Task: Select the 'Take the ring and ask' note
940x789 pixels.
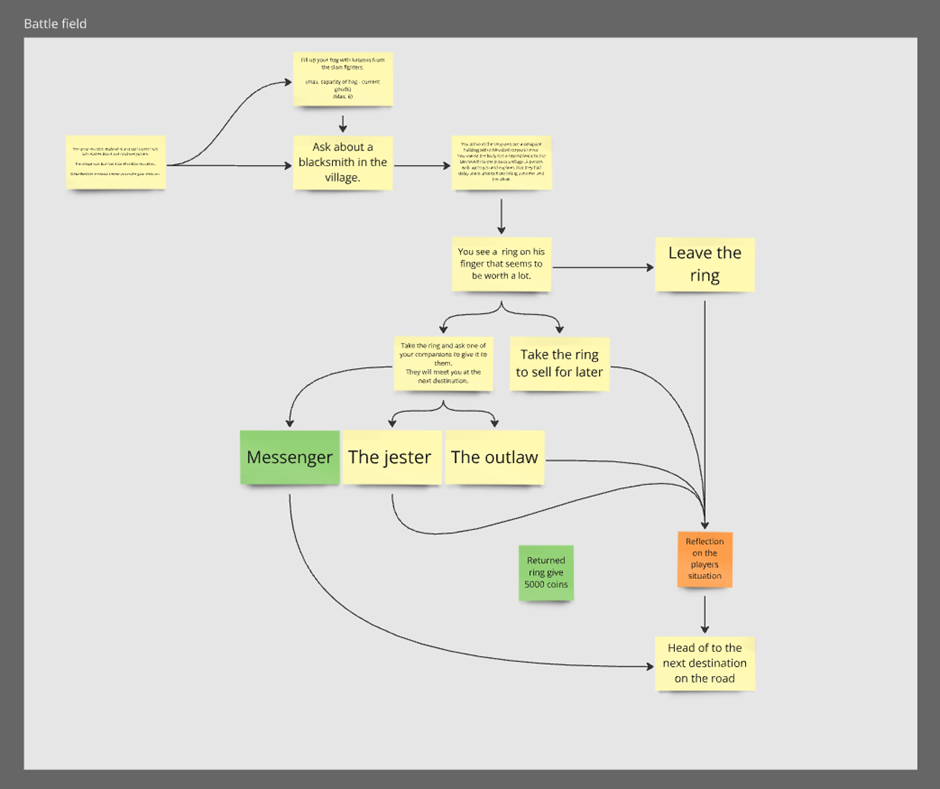Action: pos(443,363)
